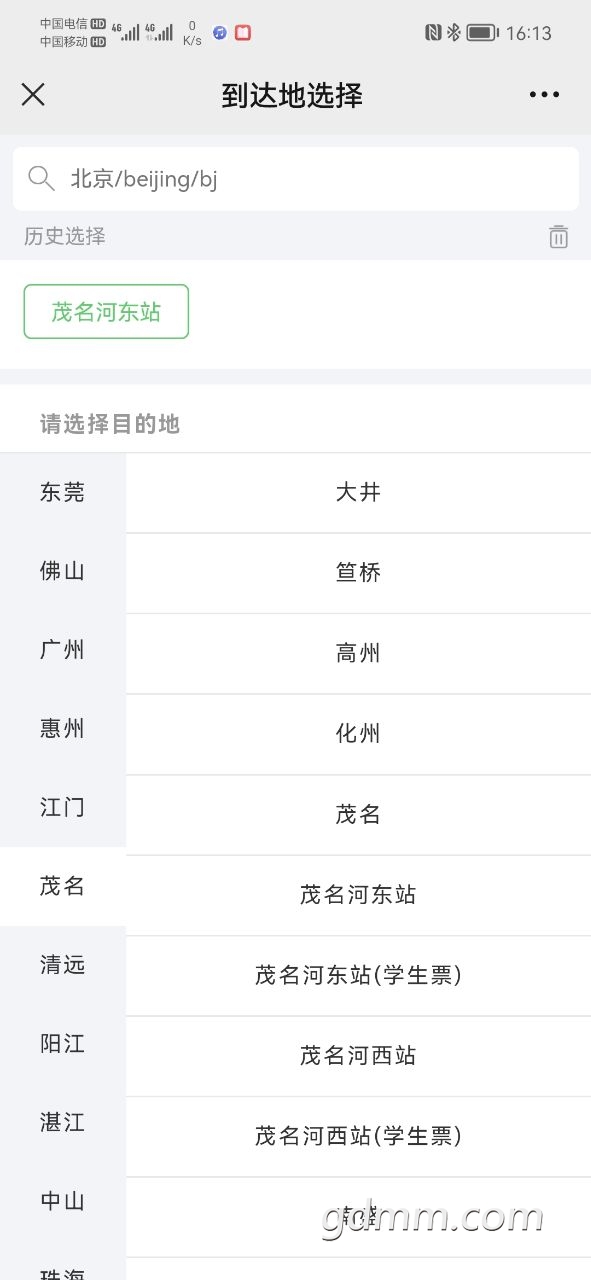Tap the battery indicator icon
591x1280 pixels.
click(x=482, y=33)
